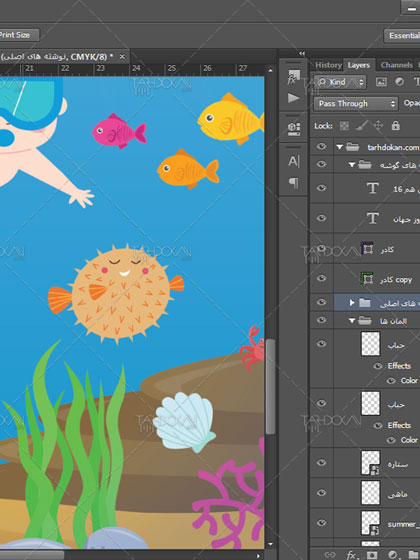Viewport: 420px width, 560px height.
Task: Click Lock image pixels brush icon
Action: point(361,126)
